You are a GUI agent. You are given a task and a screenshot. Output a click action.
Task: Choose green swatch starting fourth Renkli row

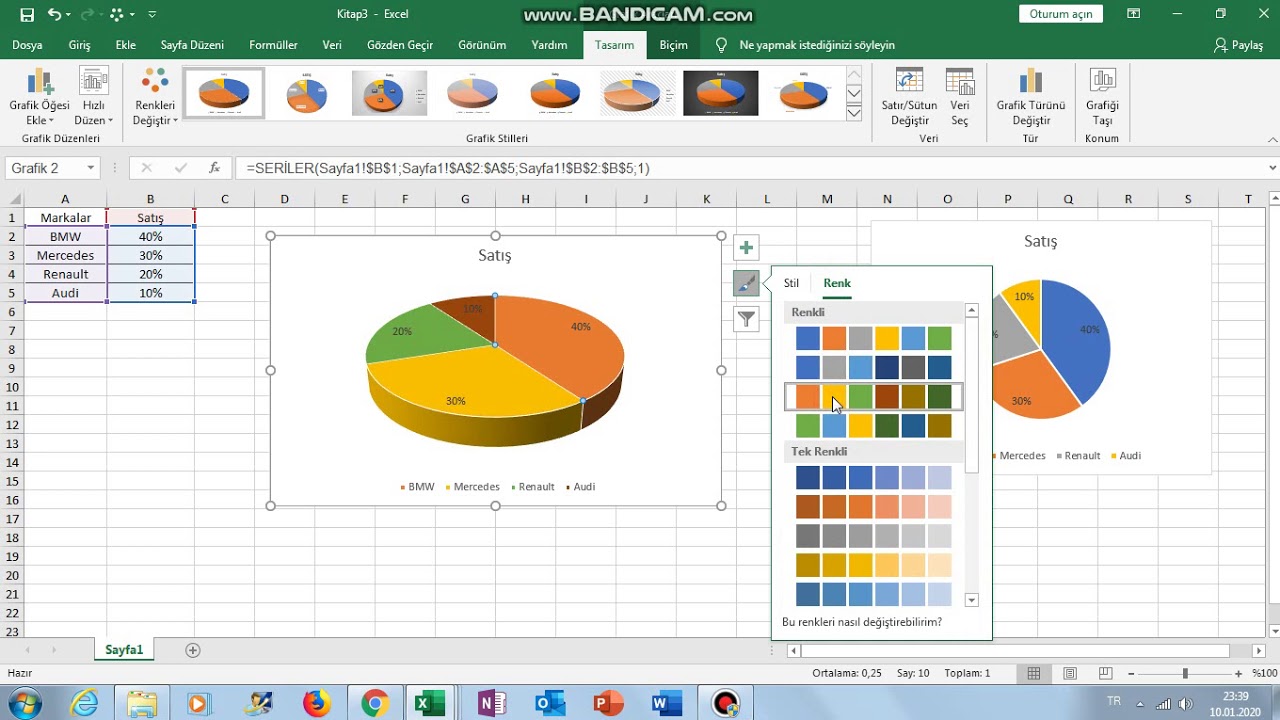point(808,426)
